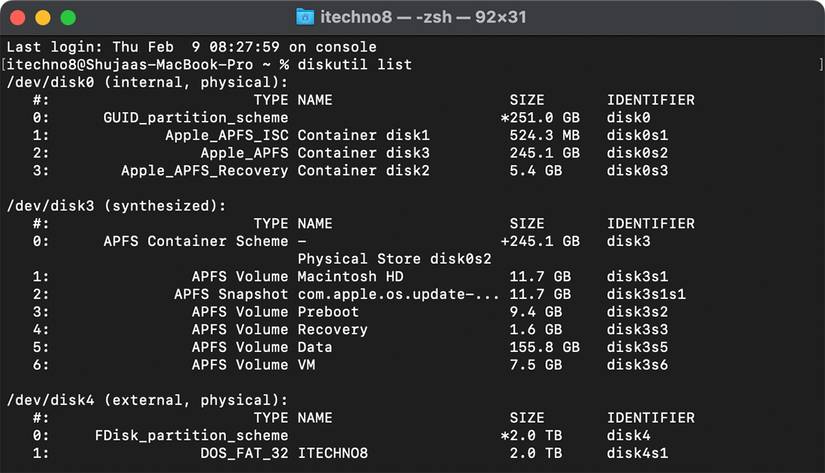Viewport: 825px width, 473px height.
Task: Click the ITECHNO8 partition name
Action: [333, 453]
